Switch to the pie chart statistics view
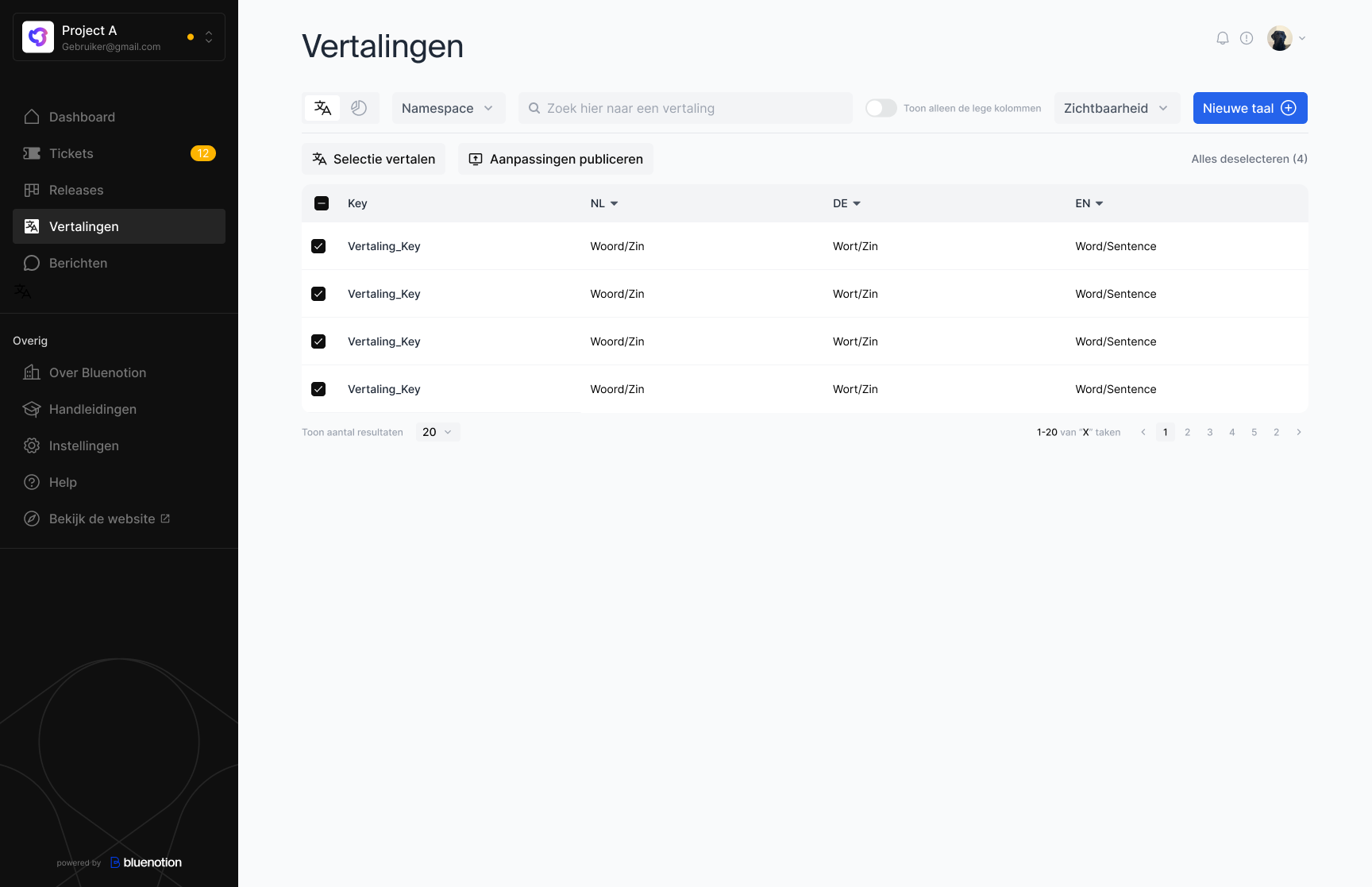 tap(359, 108)
